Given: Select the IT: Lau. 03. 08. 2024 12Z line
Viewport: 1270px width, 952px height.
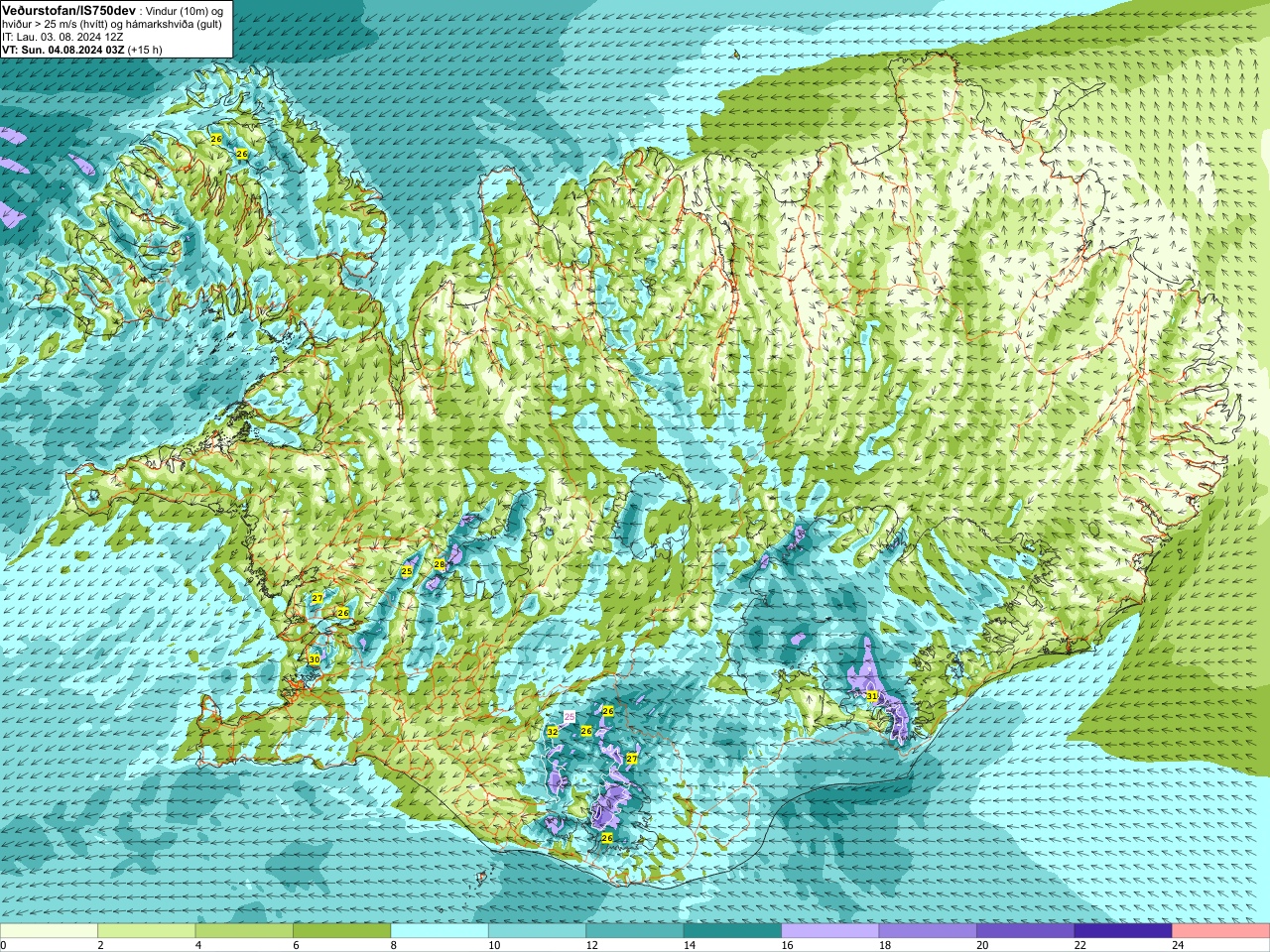Looking at the screenshot, I should [x=63, y=36].
